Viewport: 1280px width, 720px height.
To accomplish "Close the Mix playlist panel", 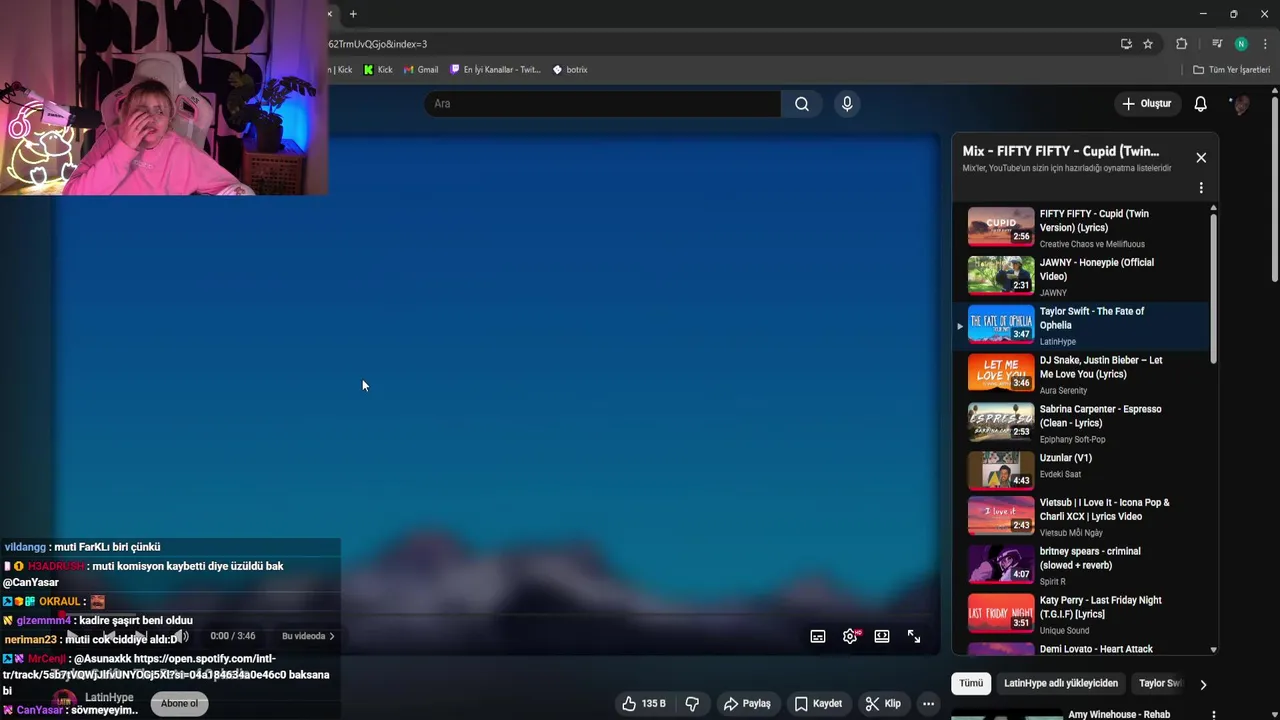I will (x=1201, y=158).
